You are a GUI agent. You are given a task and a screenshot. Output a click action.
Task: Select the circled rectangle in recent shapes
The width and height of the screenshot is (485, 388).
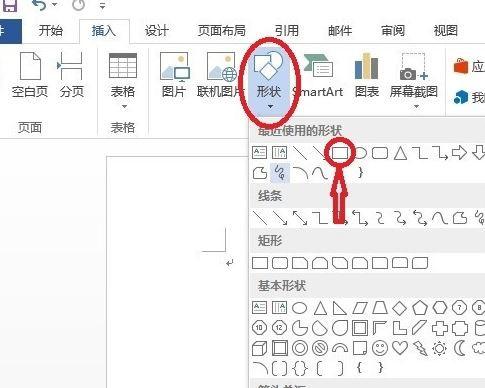pyautogui.click(x=340, y=153)
